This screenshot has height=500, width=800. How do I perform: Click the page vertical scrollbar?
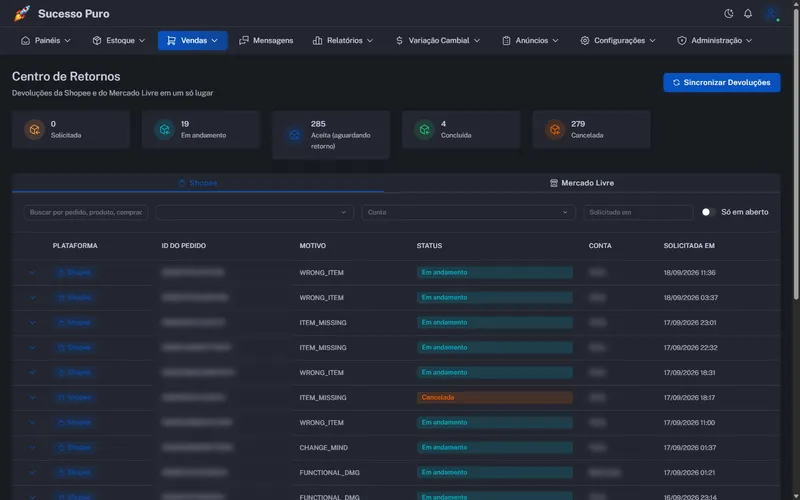coord(796,153)
